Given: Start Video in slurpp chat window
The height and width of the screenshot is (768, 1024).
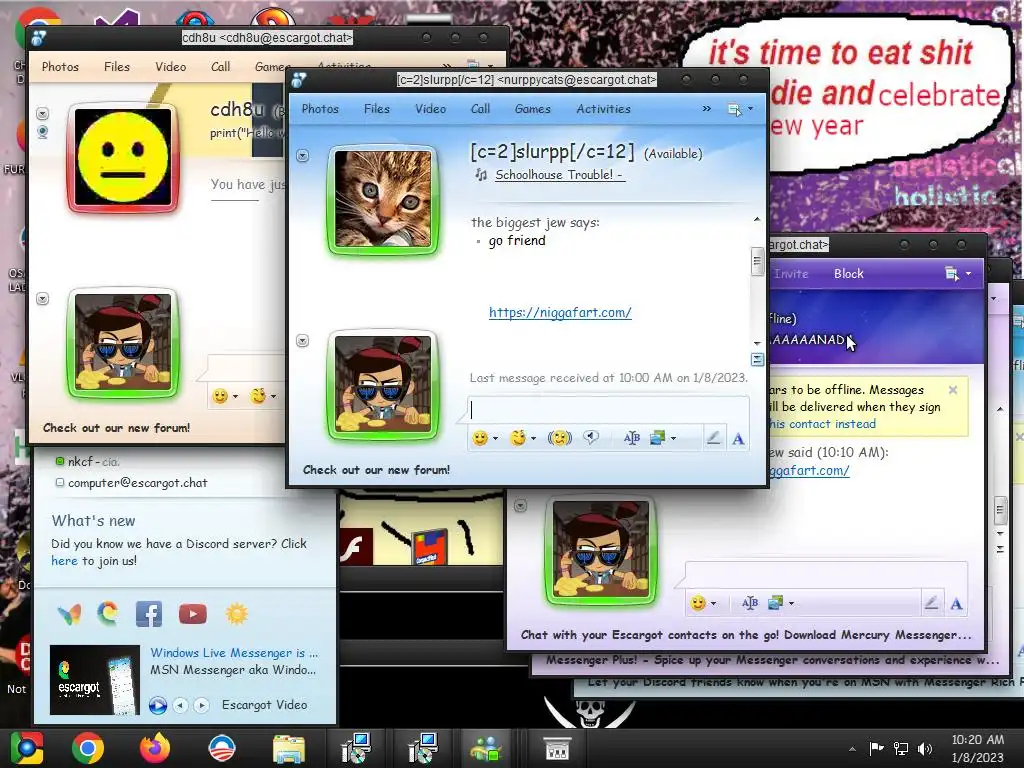Looking at the screenshot, I should tap(430, 109).
